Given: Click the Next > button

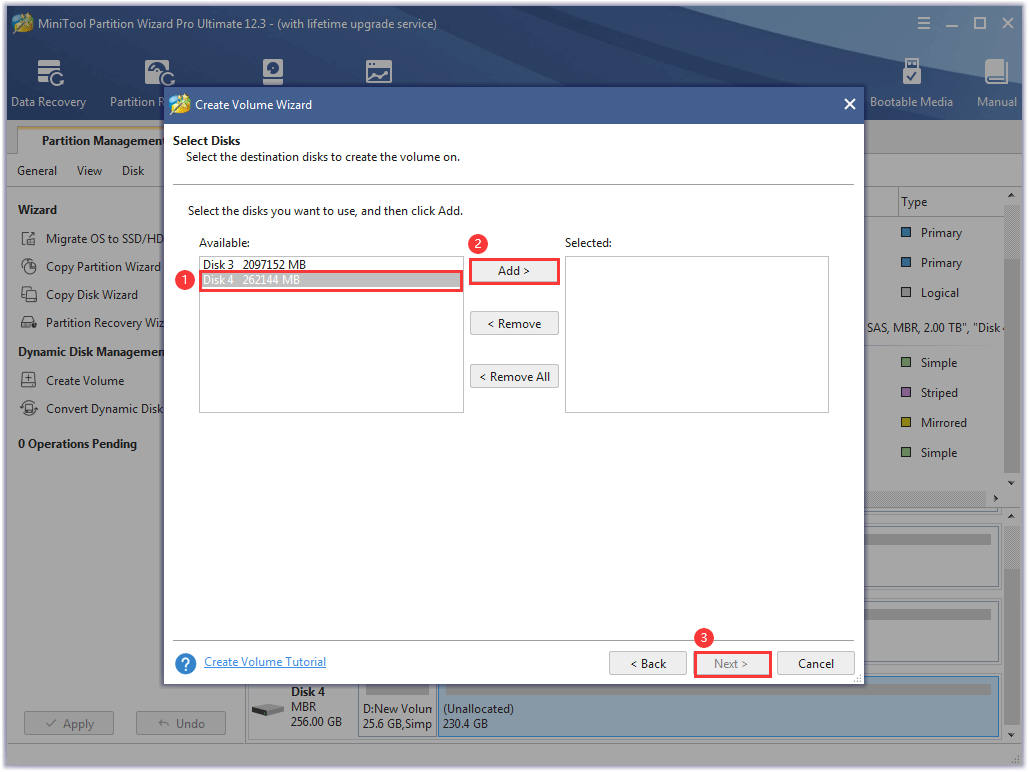Looking at the screenshot, I should 732,664.
